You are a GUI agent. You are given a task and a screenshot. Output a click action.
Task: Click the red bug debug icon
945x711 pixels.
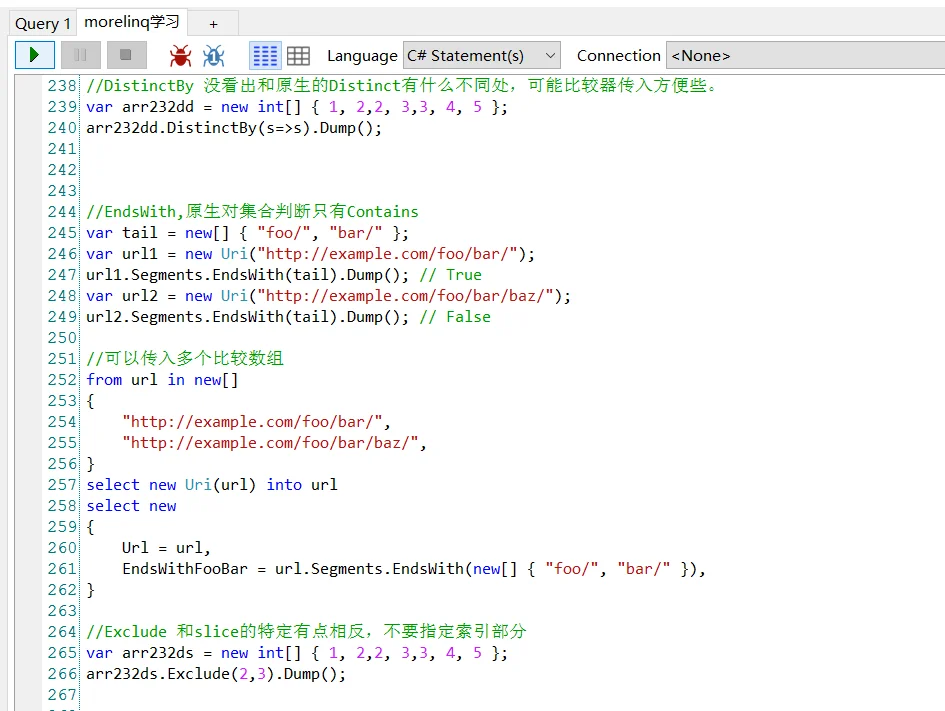pyautogui.click(x=180, y=56)
